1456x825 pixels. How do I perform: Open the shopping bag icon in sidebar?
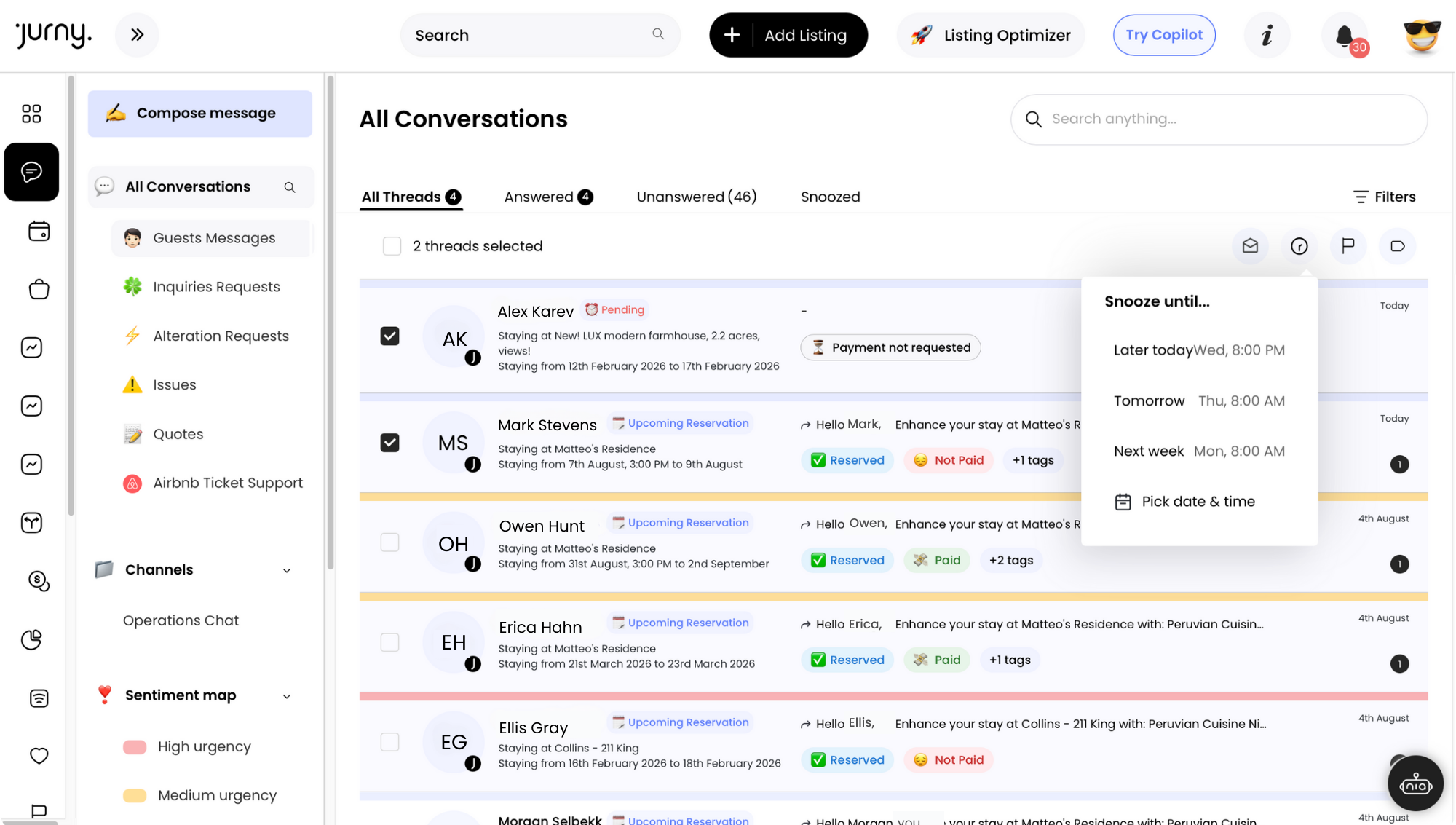pos(39,289)
